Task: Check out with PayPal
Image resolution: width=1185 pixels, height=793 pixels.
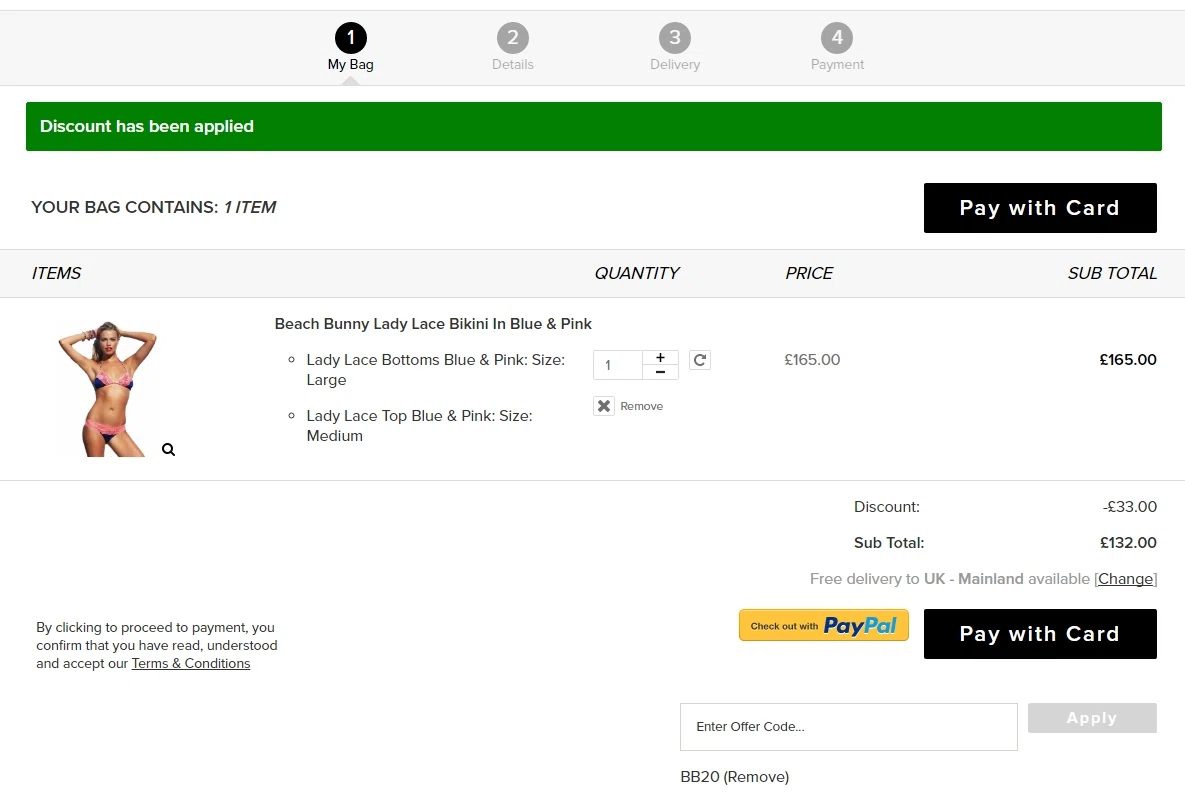Action: coord(824,625)
